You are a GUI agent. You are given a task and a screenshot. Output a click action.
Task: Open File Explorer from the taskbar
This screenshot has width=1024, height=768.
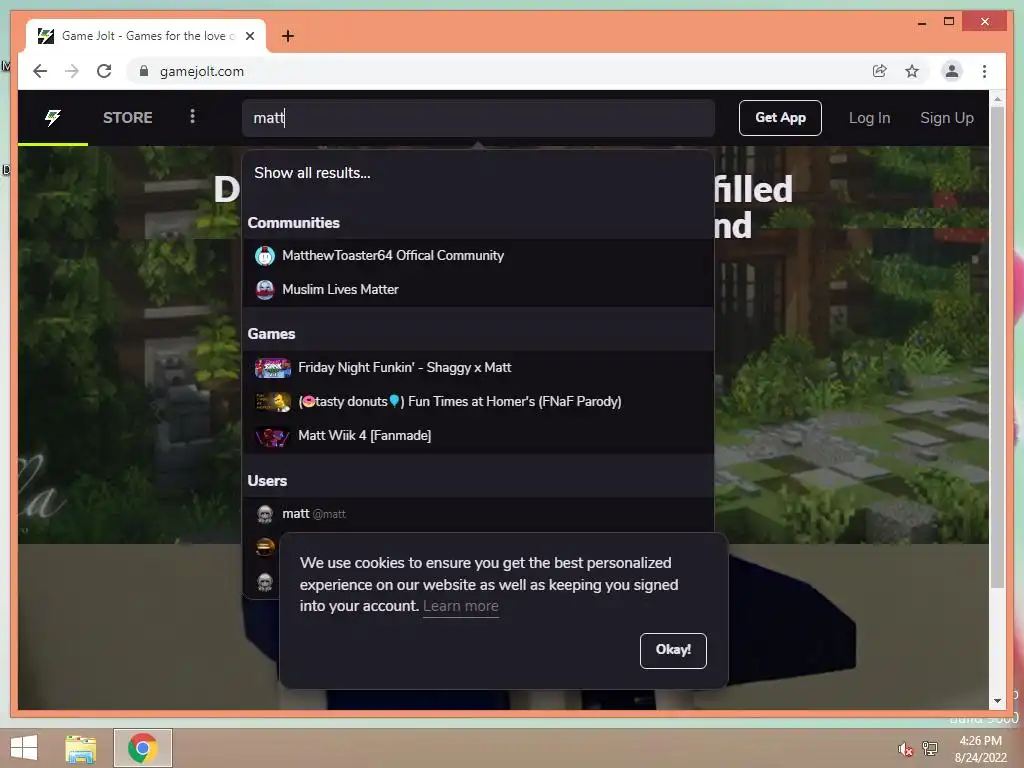(81, 748)
